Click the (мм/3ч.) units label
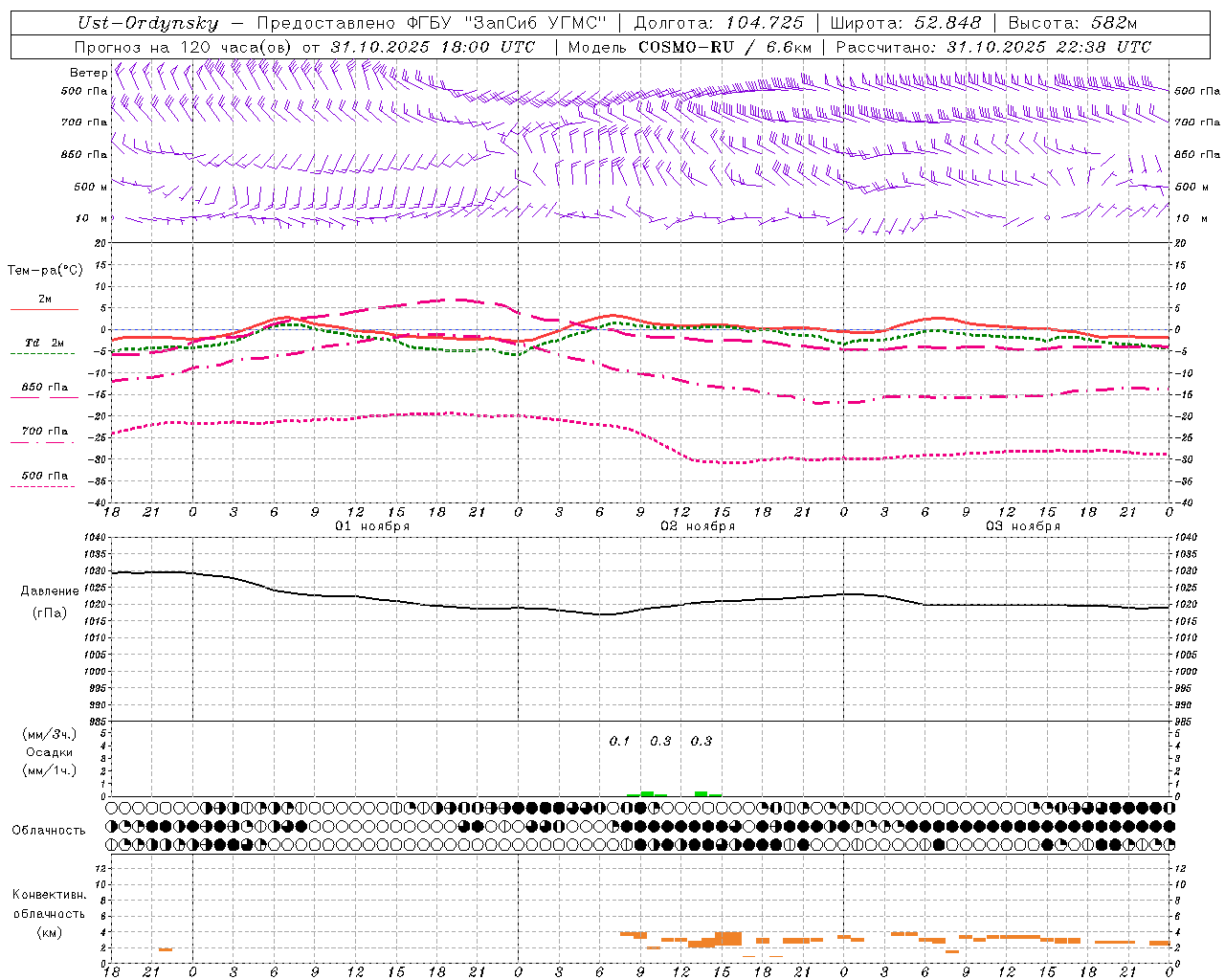 (x=49, y=735)
